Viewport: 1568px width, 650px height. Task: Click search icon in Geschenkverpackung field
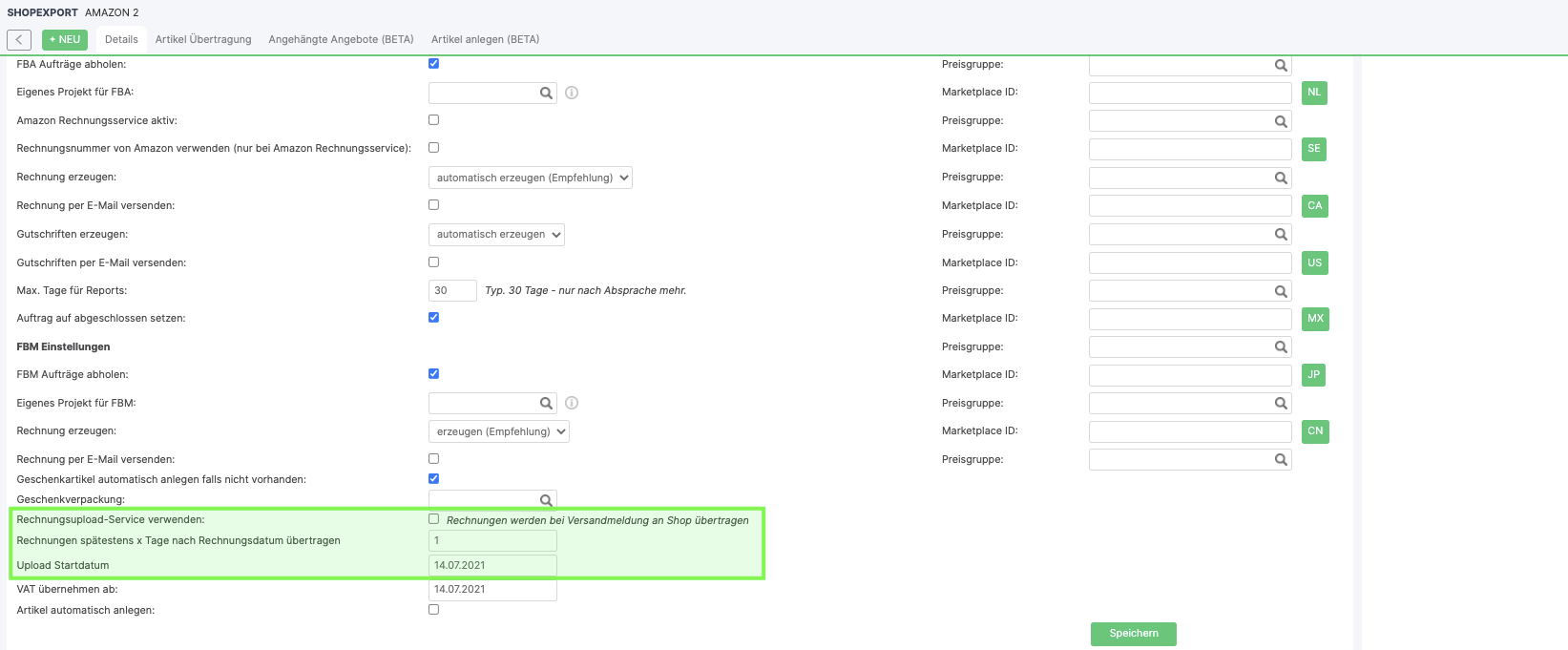click(546, 500)
